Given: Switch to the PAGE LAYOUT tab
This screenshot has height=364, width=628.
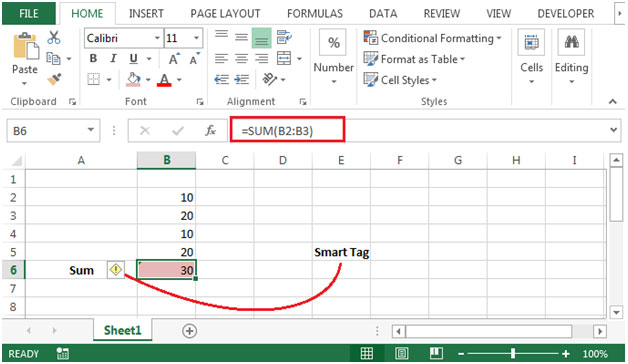Looking at the screenshot, I should [225, 14].
